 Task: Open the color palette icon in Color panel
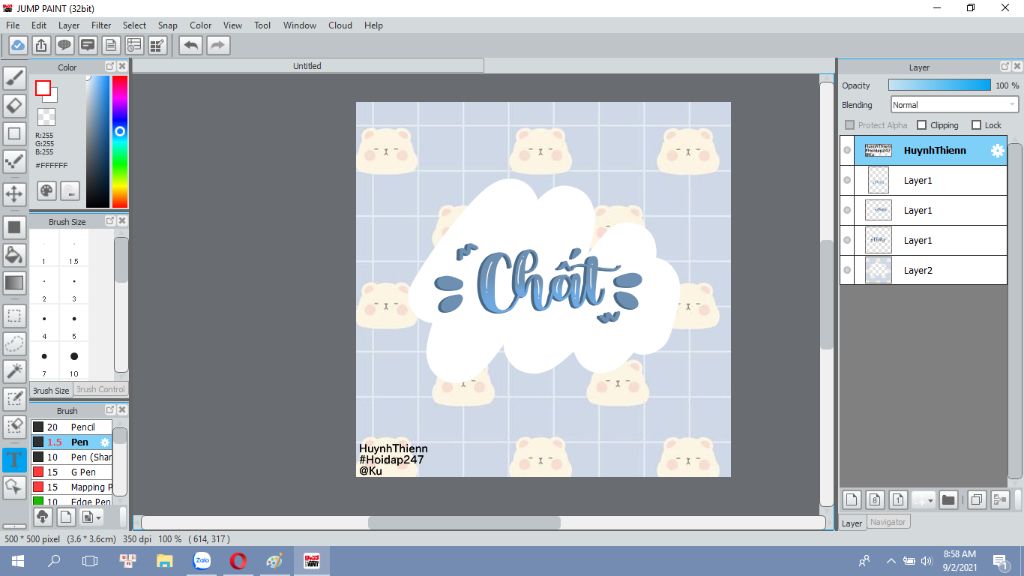pos(46,191)
